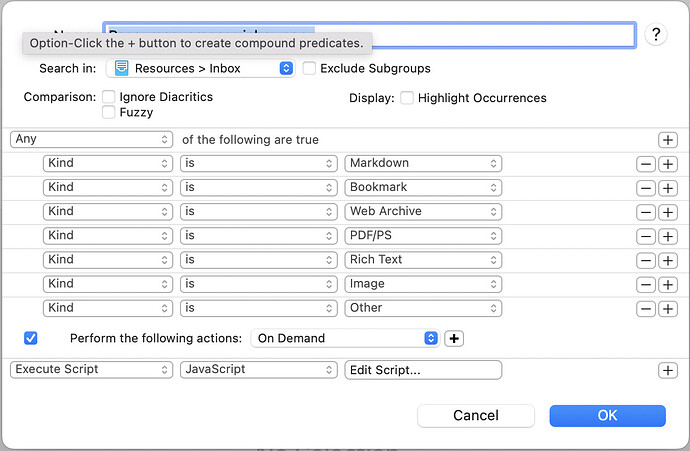
Task: Remove the Web Archive kind condition
Action: pyautogui.click(x=646, y=213)
